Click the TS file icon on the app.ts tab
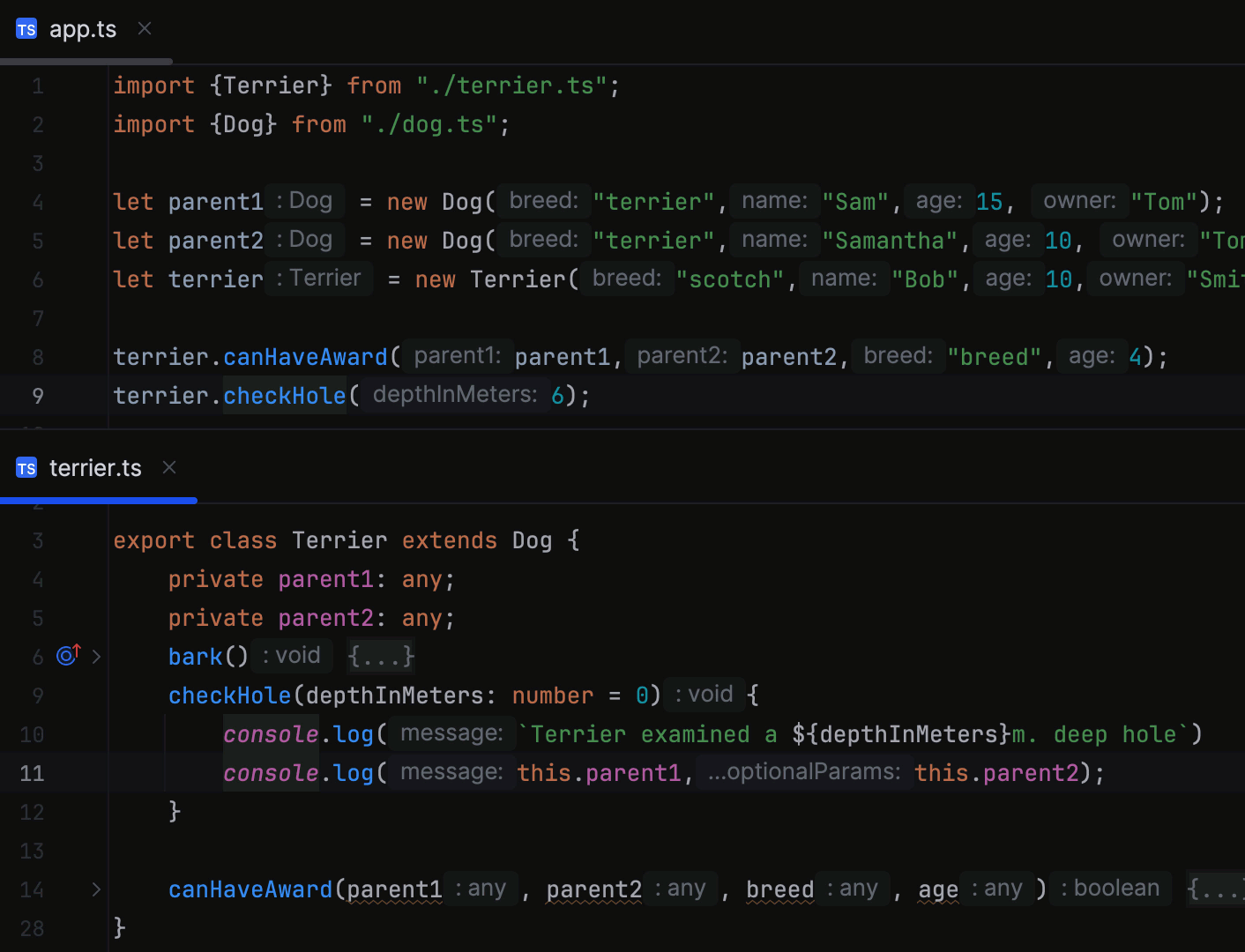 [x=26, y=28]
